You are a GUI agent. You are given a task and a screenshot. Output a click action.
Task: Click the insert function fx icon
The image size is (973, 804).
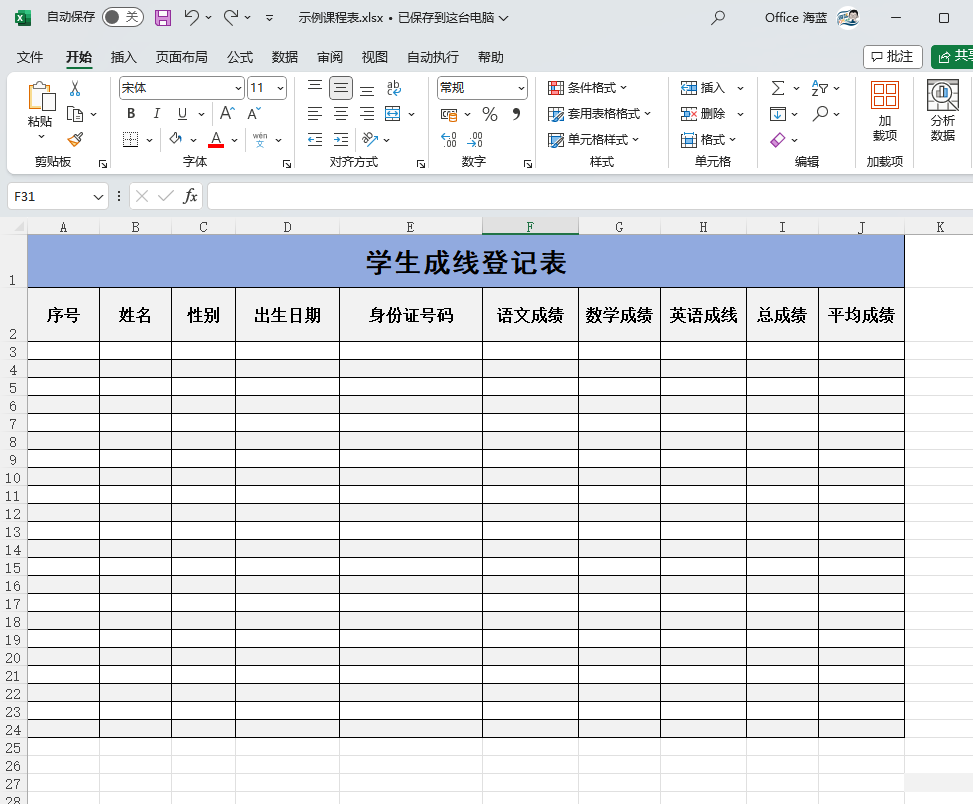190,196
